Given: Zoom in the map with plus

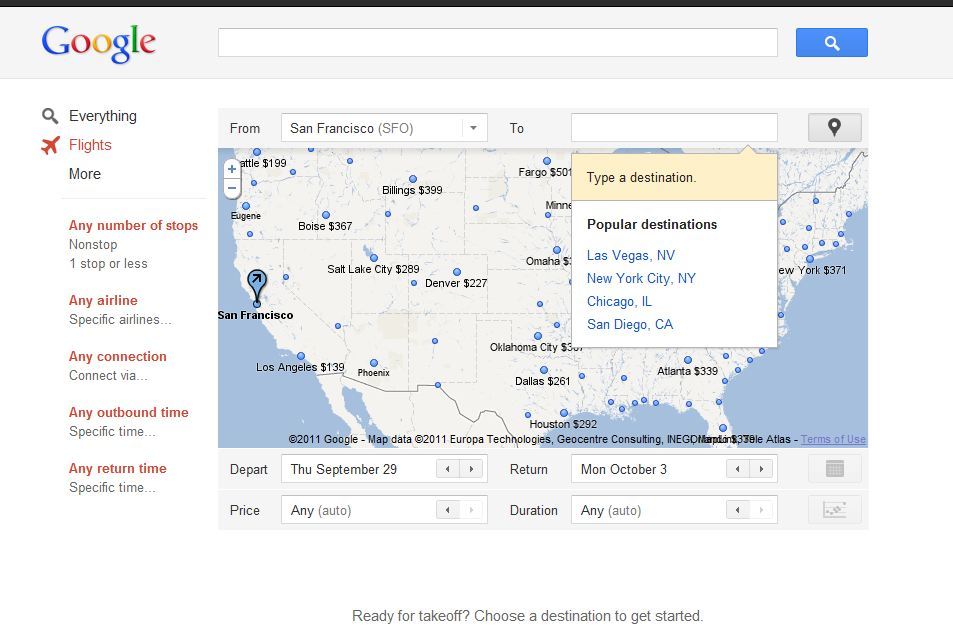Looking at the screenshot, I should click(232, 169).
